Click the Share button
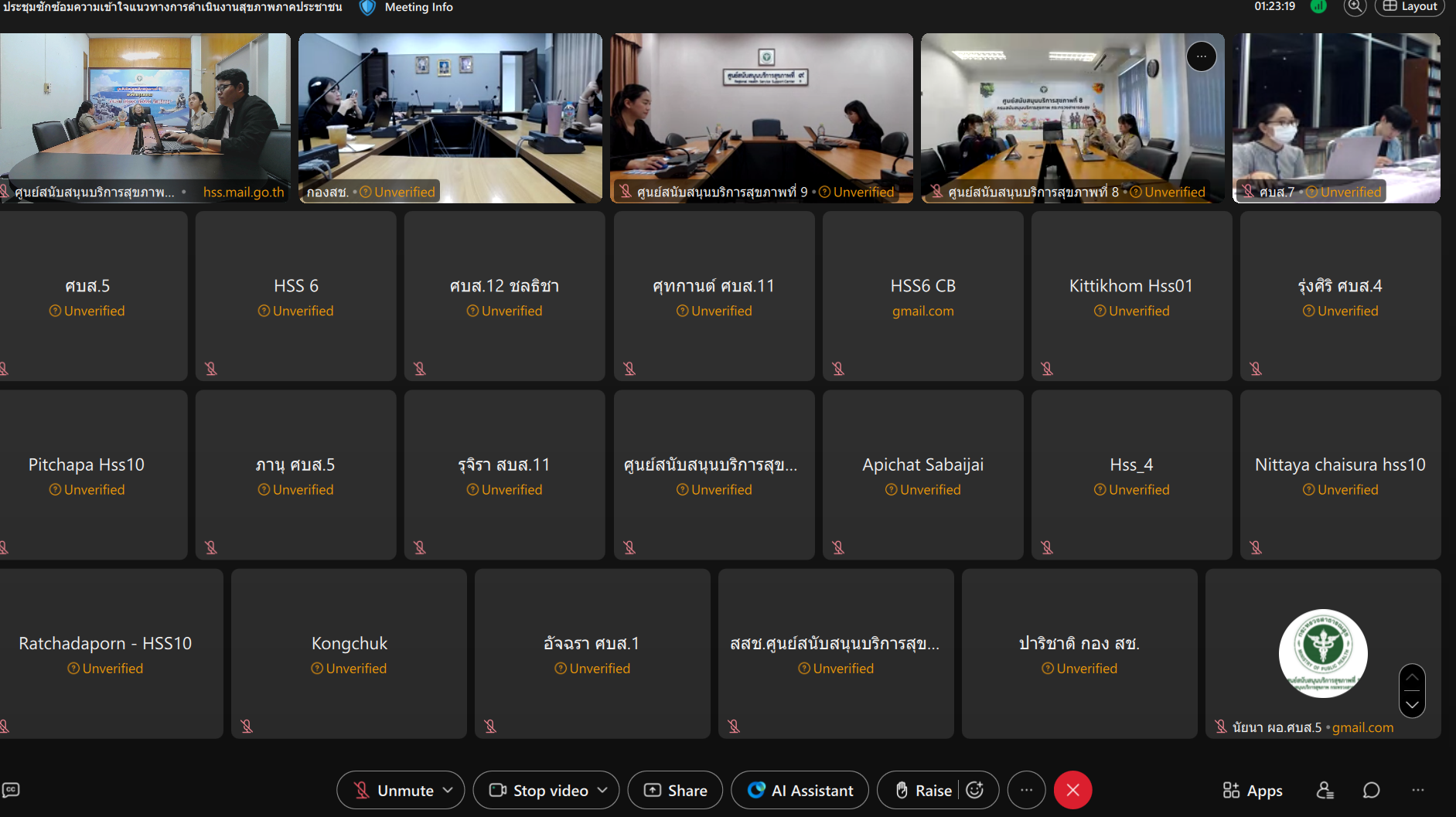This screenshot has height=817, width=1456. pos(675,790)
